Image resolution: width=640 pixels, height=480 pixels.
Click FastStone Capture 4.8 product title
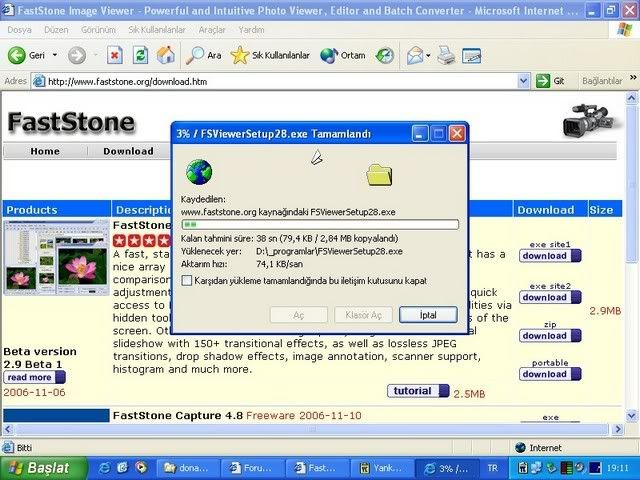pos(178,416)
